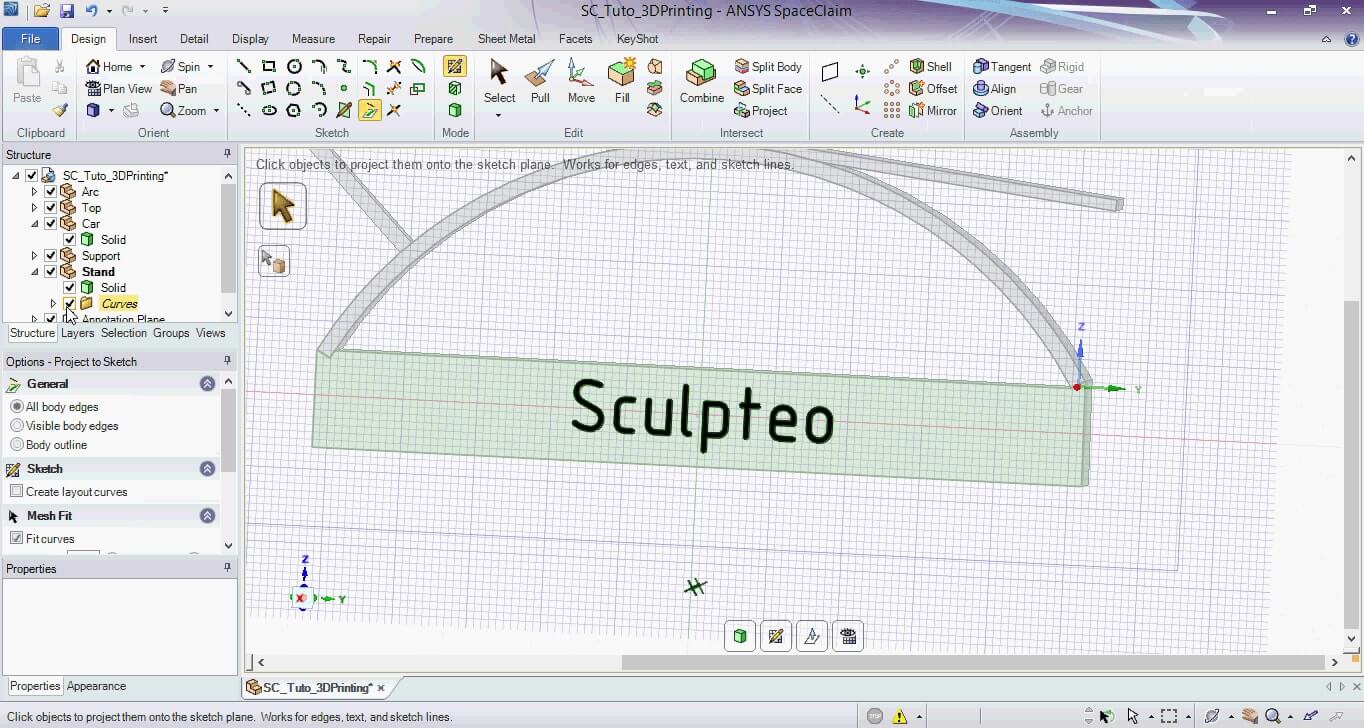Viewport: 1364px width, 728px height.
Task: Click the Appearance tab
Action: coord(96,686)
